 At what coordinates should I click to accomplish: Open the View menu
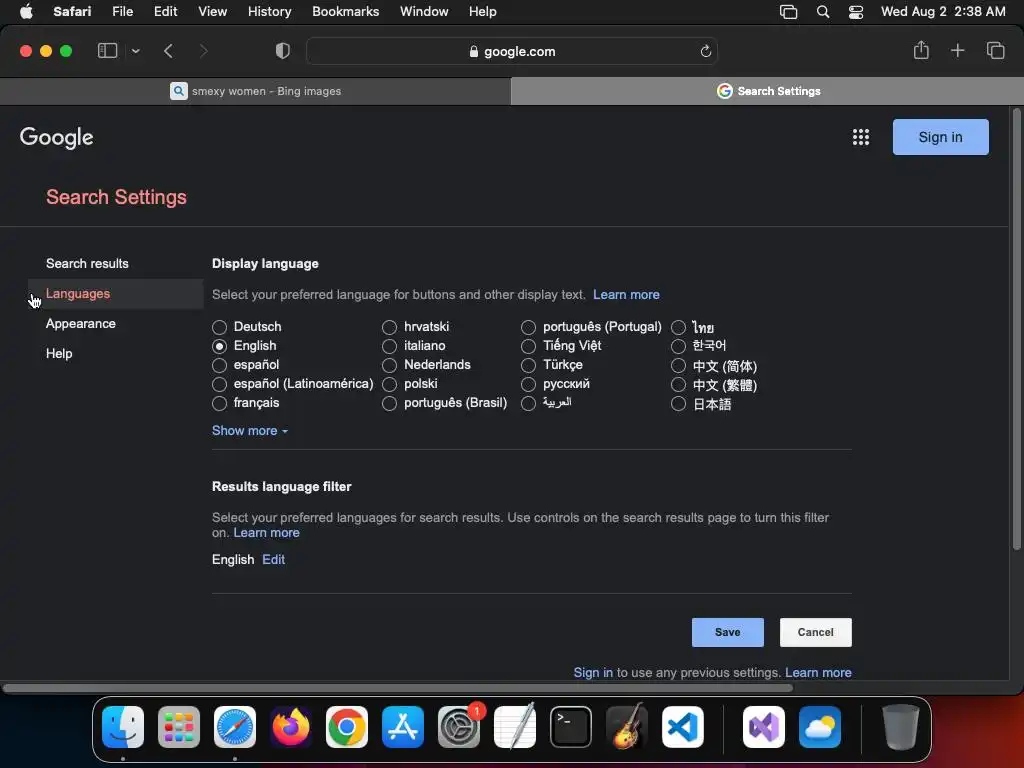(x=212, y=12)
